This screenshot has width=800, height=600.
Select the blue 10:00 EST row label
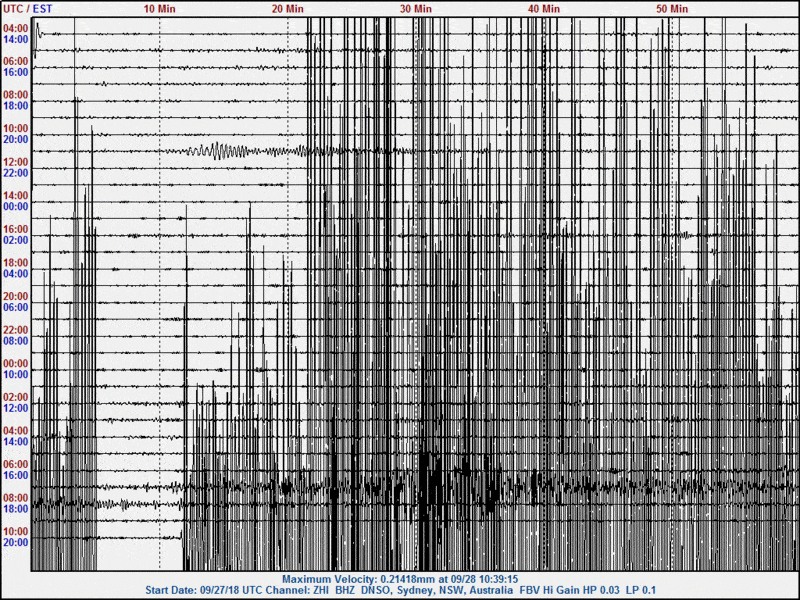[x=15, y=375]
